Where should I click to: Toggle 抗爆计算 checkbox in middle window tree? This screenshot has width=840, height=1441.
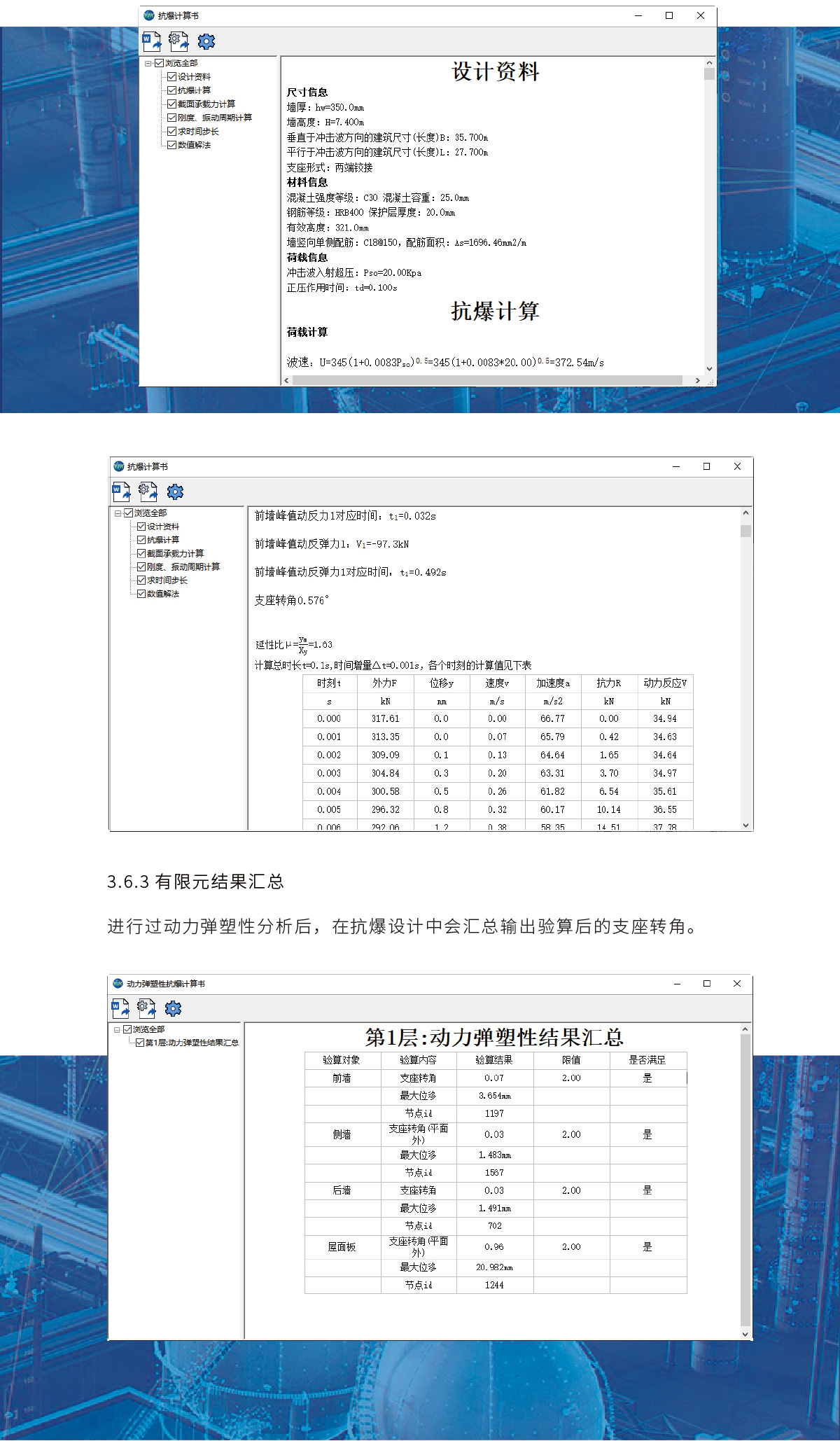(x=141, y=540)
